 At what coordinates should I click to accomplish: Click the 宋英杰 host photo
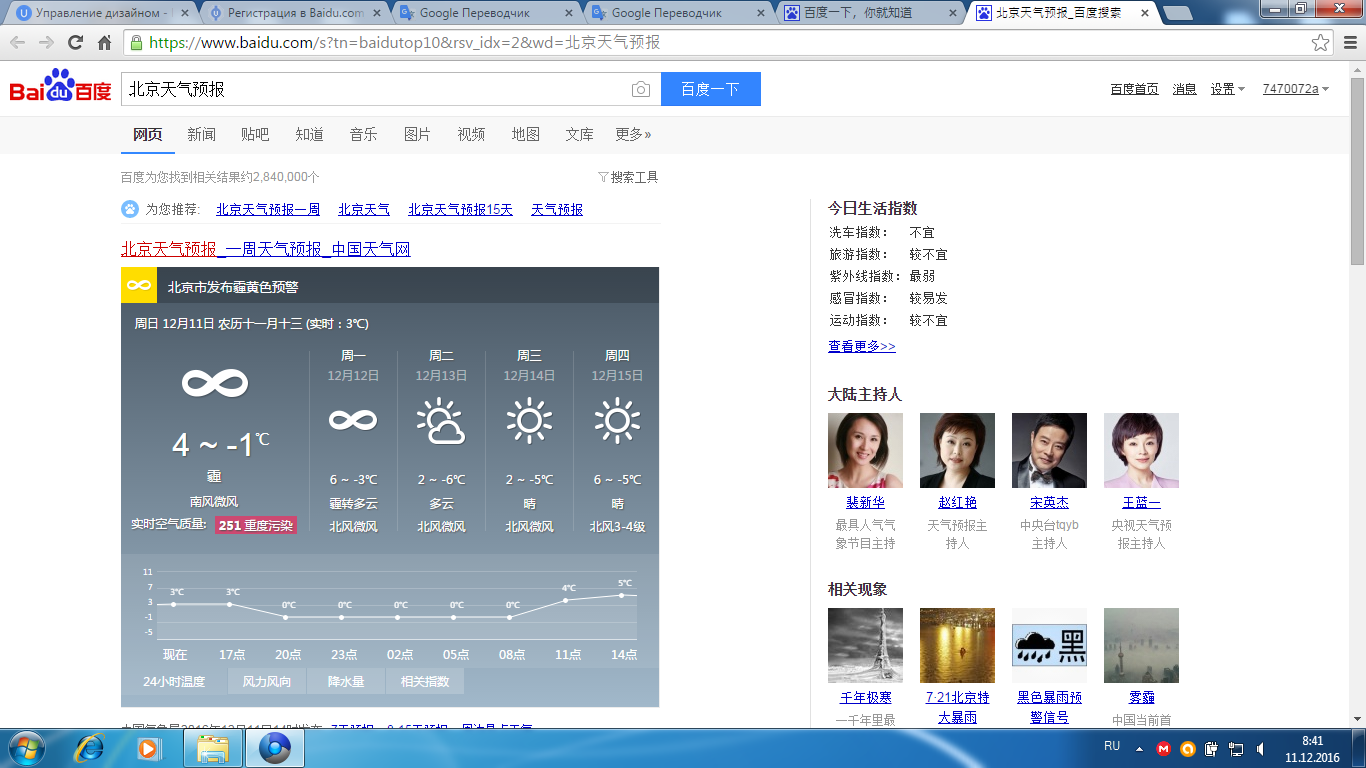coord(1049,450)
